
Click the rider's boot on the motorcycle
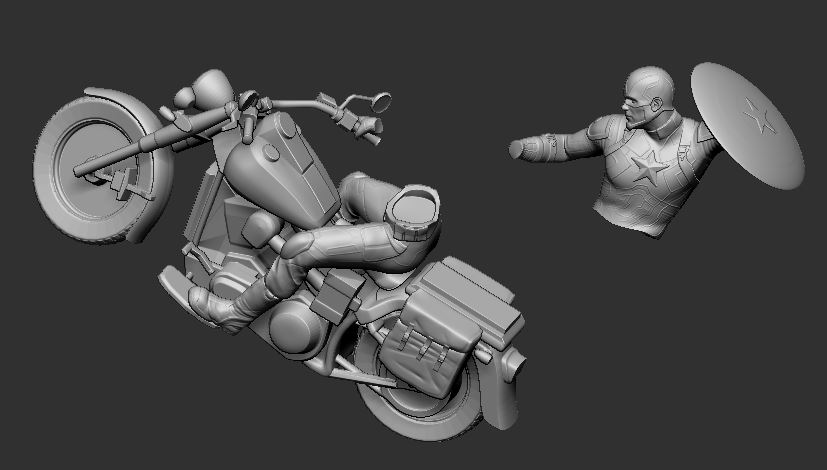[x=219, y=309]
